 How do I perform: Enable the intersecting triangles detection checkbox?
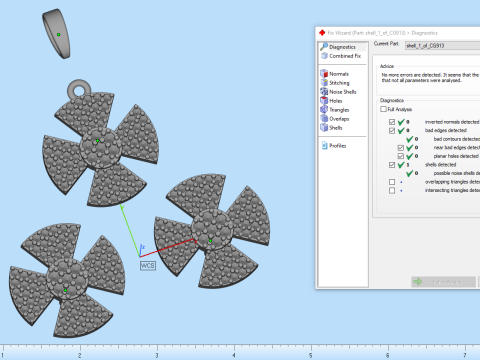tap(392, 190)
